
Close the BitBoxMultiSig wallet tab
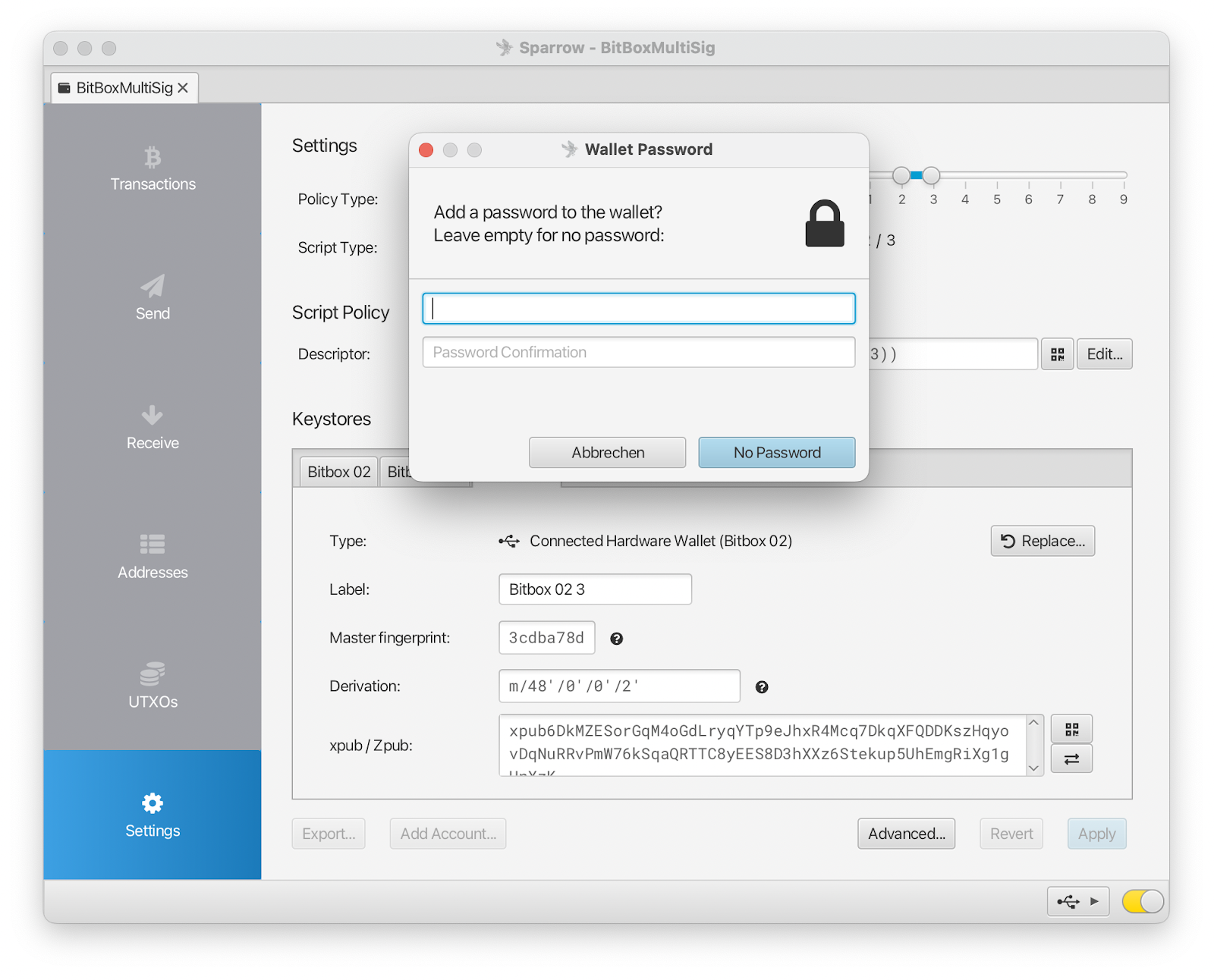tap(183, 88)
